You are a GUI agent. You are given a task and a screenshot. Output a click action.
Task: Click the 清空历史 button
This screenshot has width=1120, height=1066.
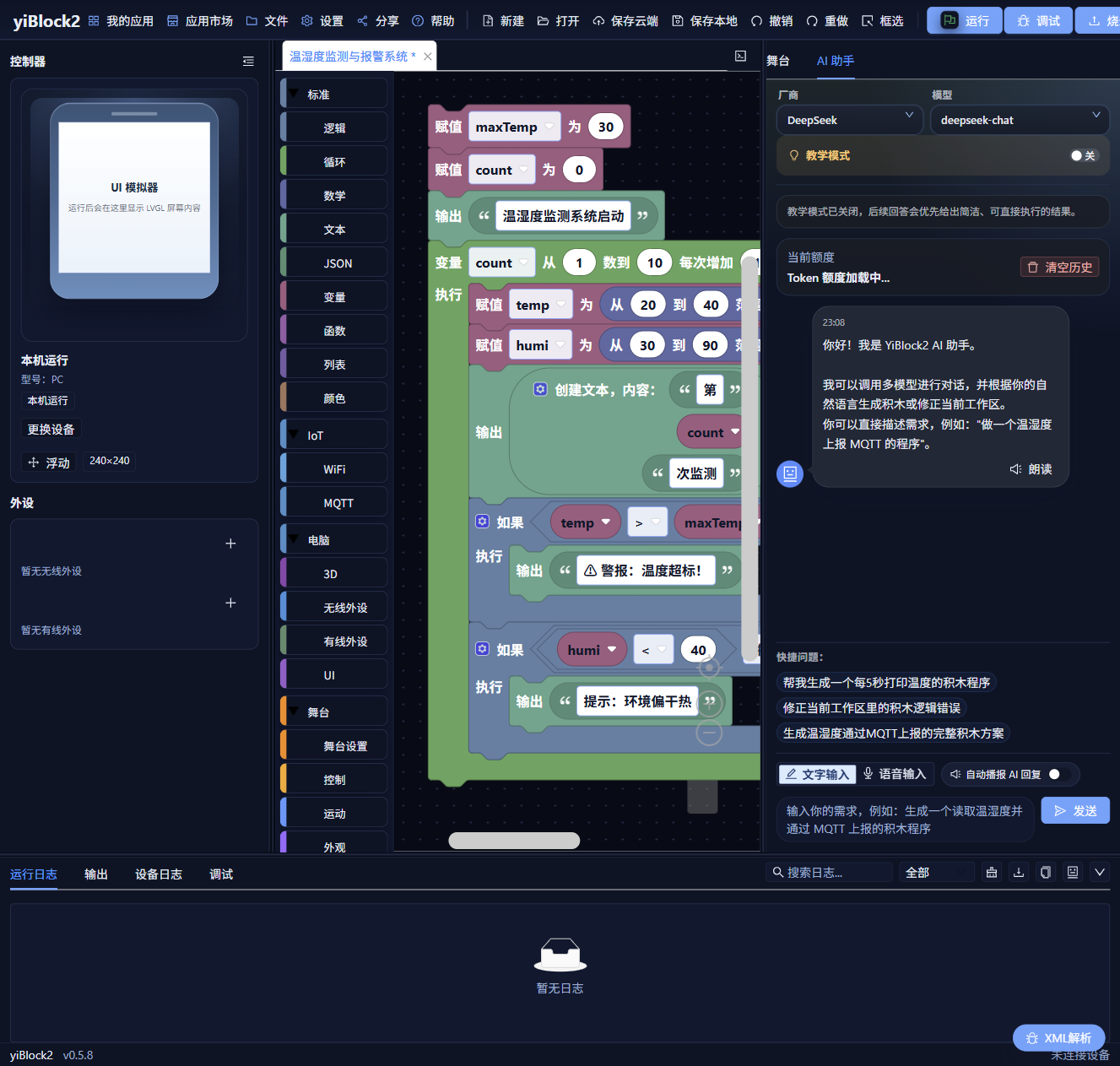click(1059, 268)
